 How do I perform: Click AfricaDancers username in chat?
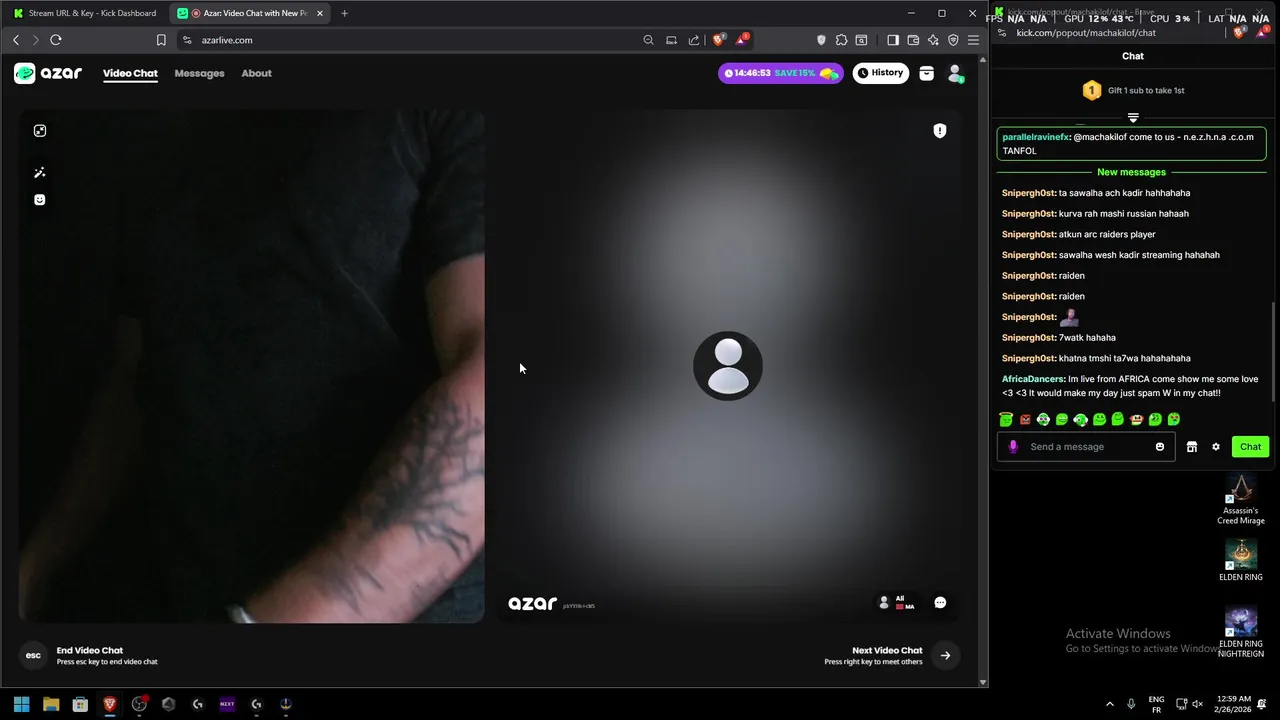1033,379
